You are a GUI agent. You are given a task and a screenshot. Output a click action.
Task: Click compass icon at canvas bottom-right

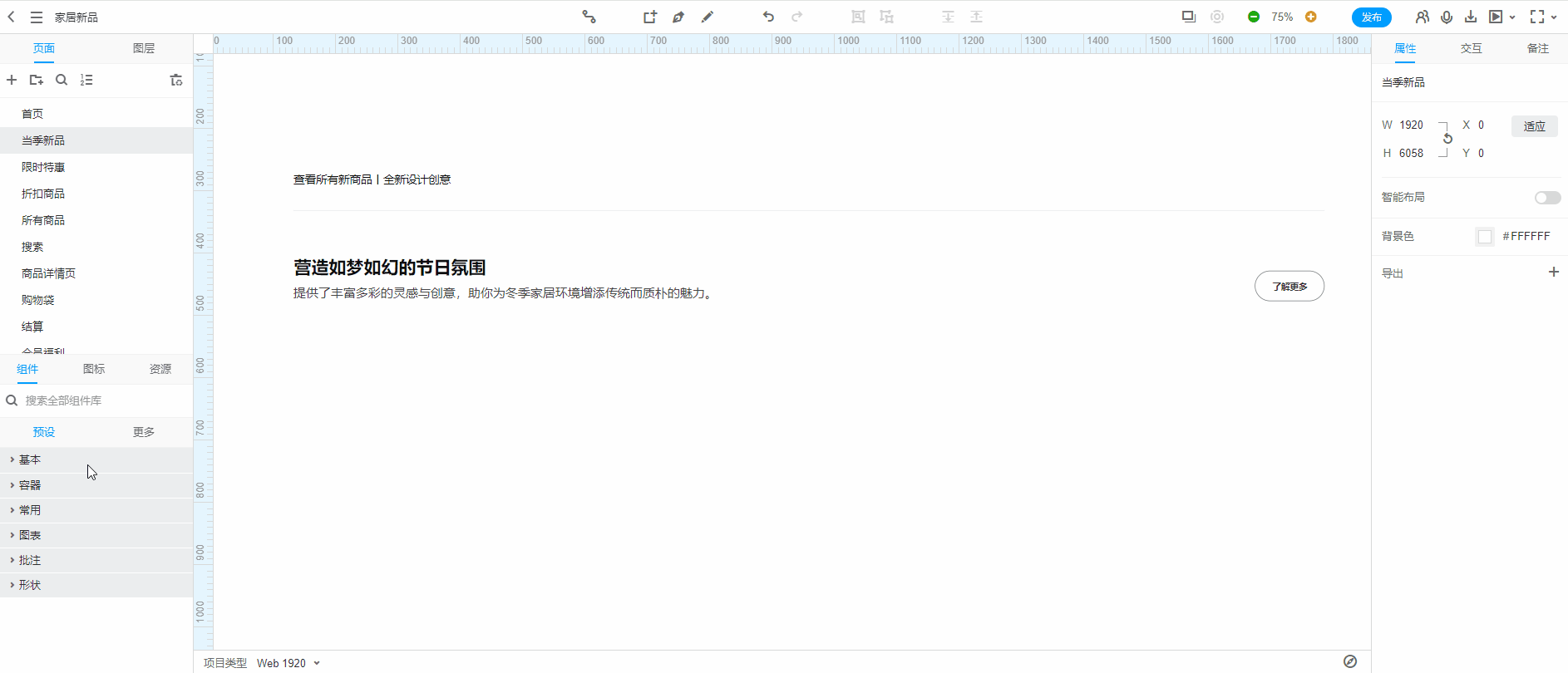coord(1350,661)
